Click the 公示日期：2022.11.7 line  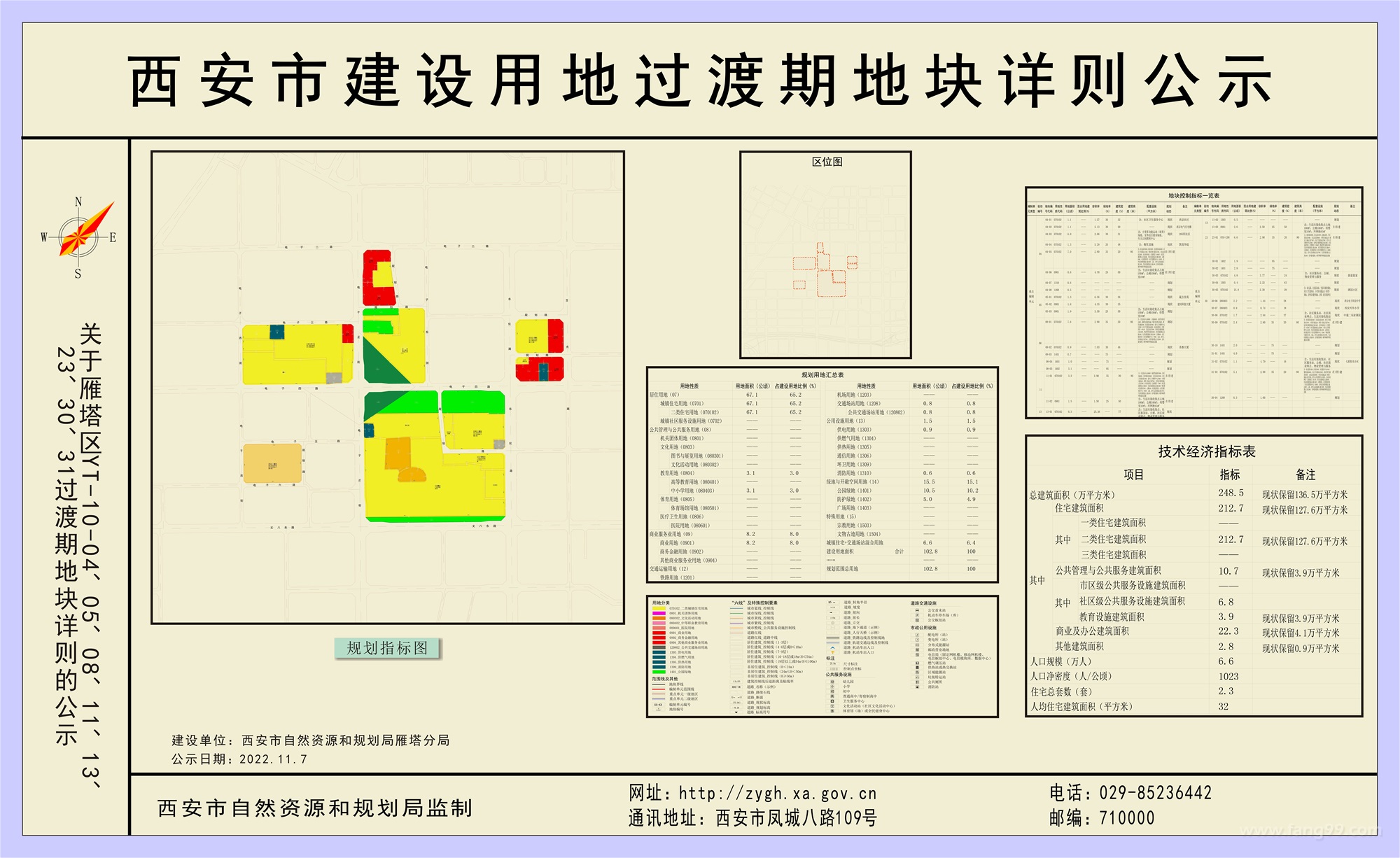239,759
